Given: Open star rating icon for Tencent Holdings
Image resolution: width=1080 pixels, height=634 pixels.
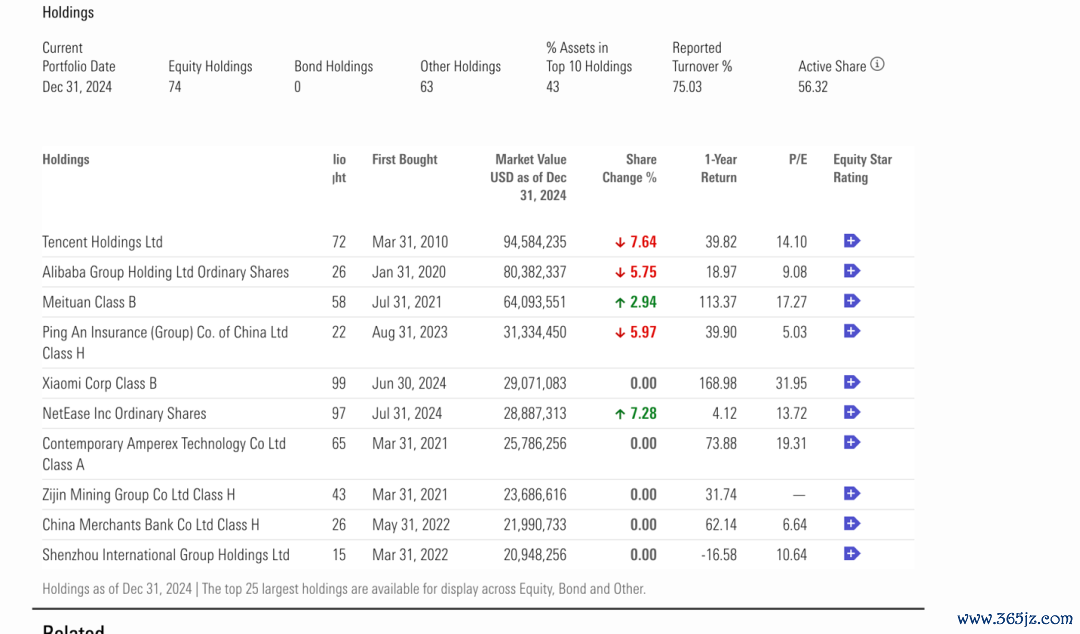Looking at the screenshot, I should point(851,241).
